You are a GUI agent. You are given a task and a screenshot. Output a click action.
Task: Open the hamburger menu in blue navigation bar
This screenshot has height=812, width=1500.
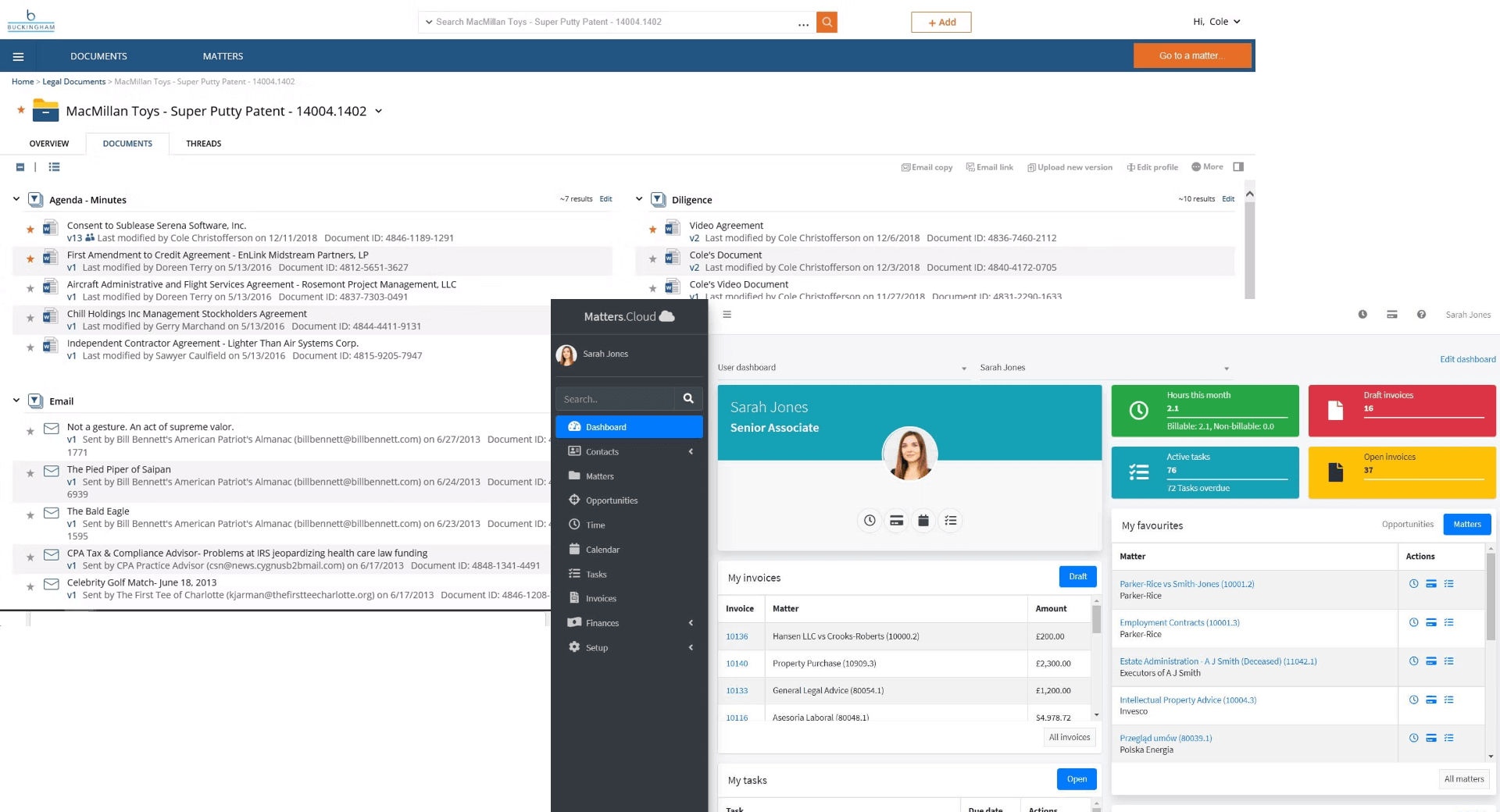coord(19,56)
